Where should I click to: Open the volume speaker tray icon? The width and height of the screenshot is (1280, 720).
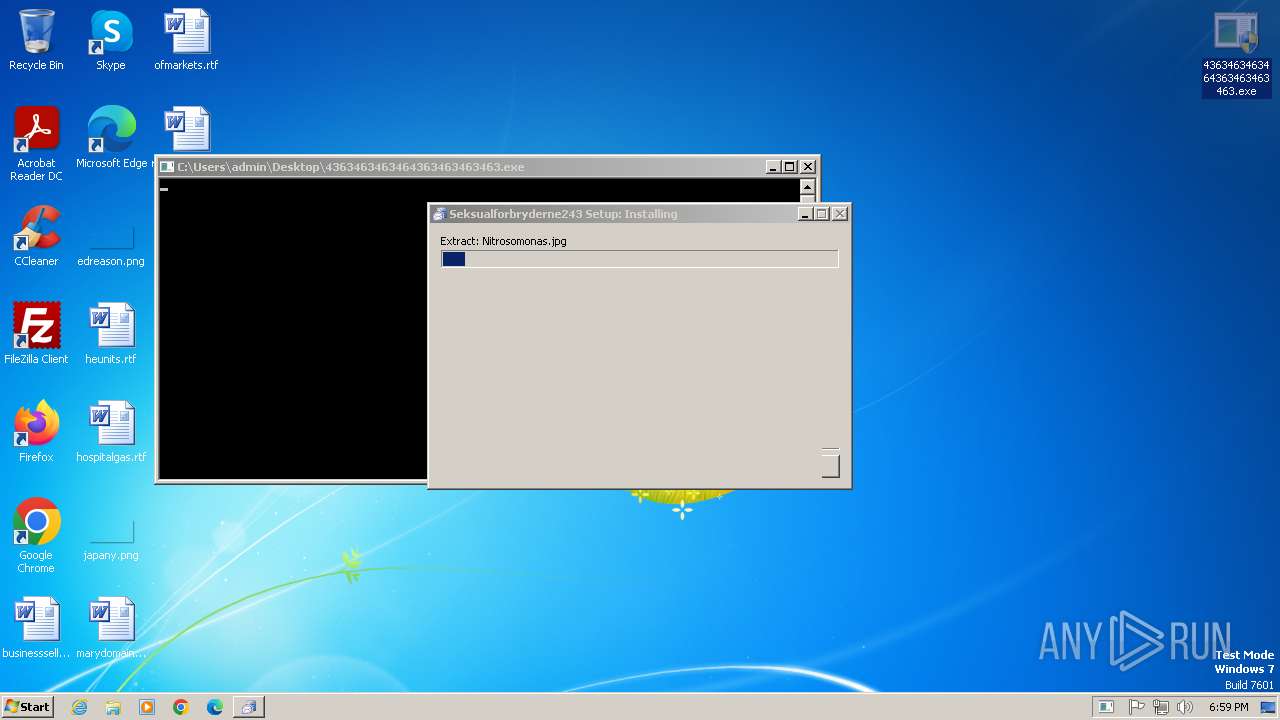pyautogui.click(x=1185, y=707)
